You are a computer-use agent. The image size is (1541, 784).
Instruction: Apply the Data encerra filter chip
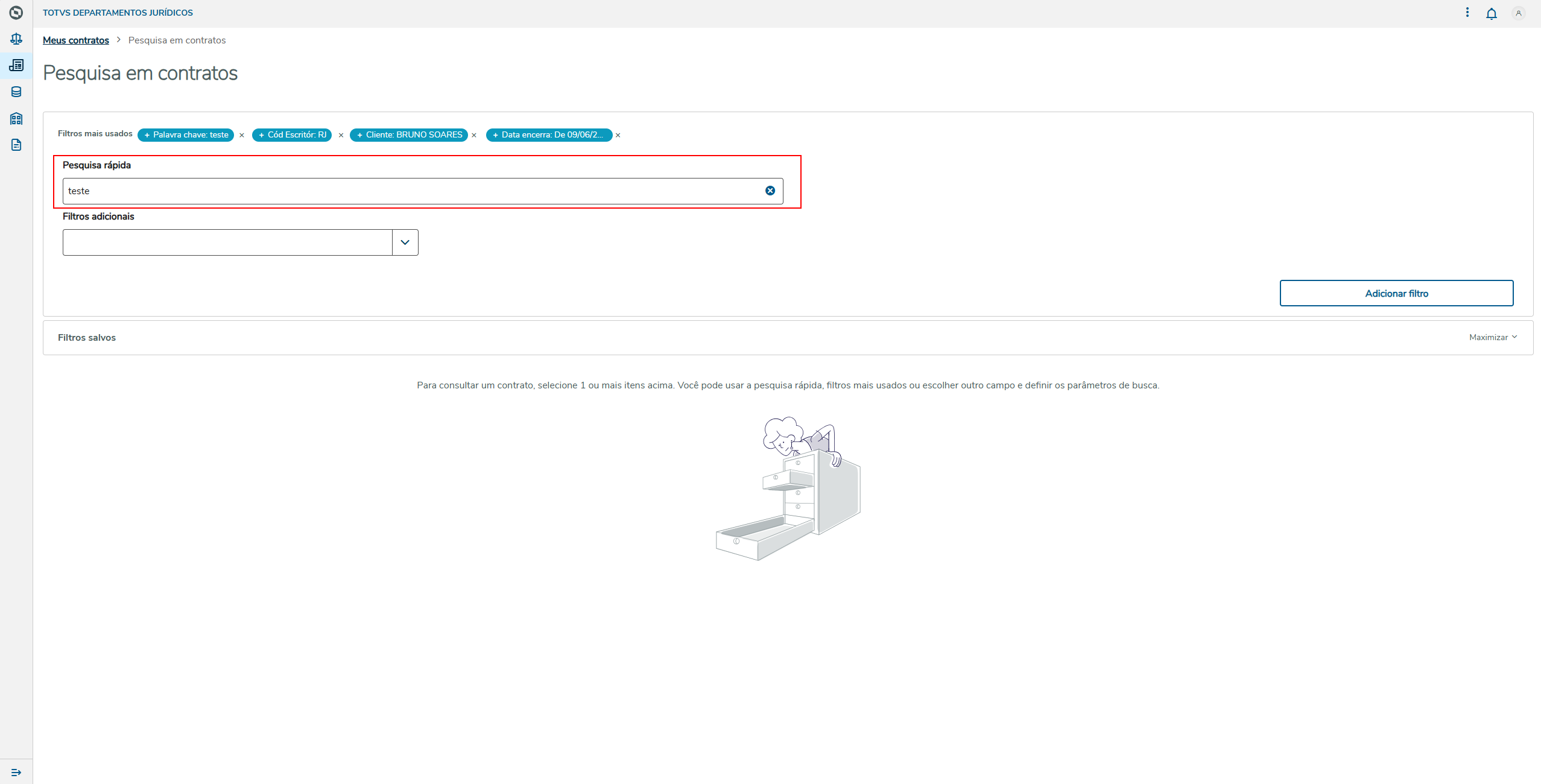pos(549,135)
